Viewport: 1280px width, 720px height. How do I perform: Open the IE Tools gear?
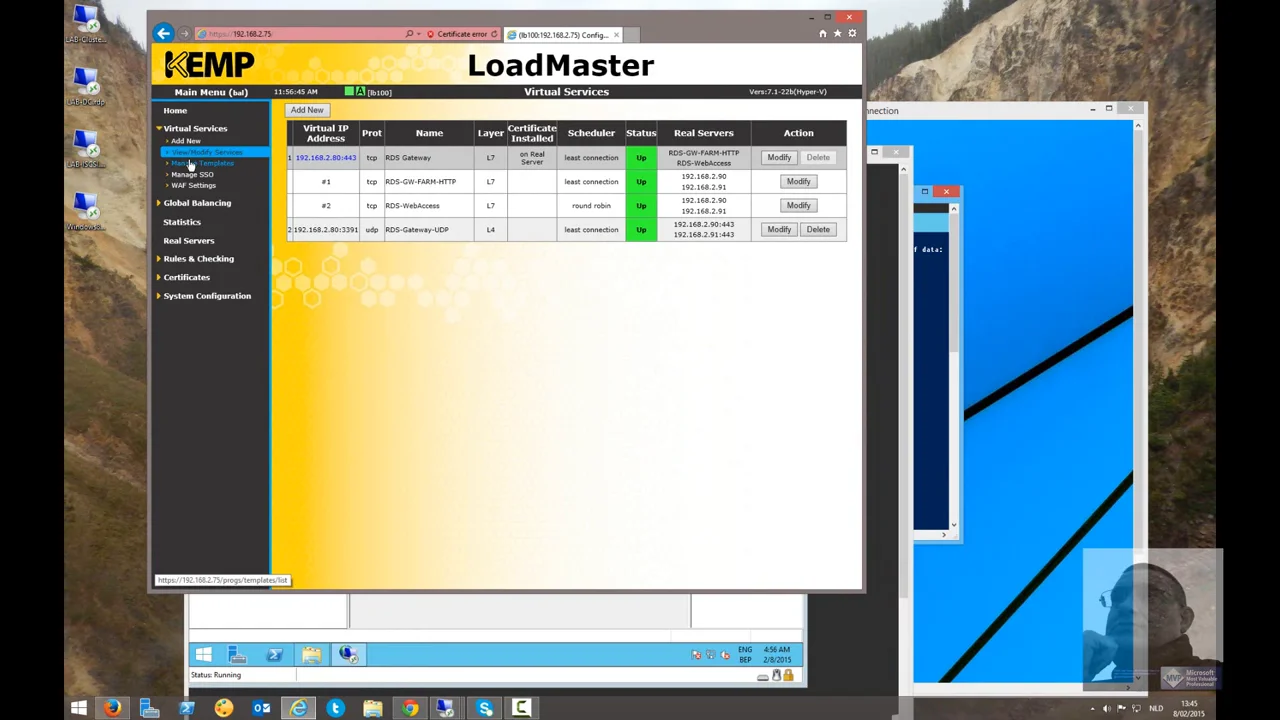(852, 34)
